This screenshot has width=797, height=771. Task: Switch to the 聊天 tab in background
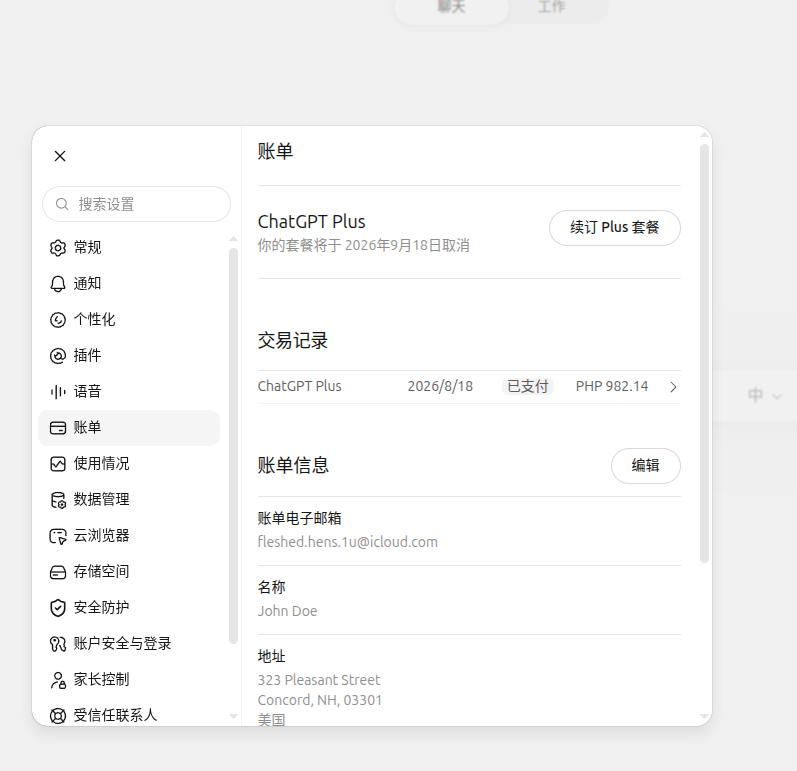pyautogui.click(x=451, y=7)
